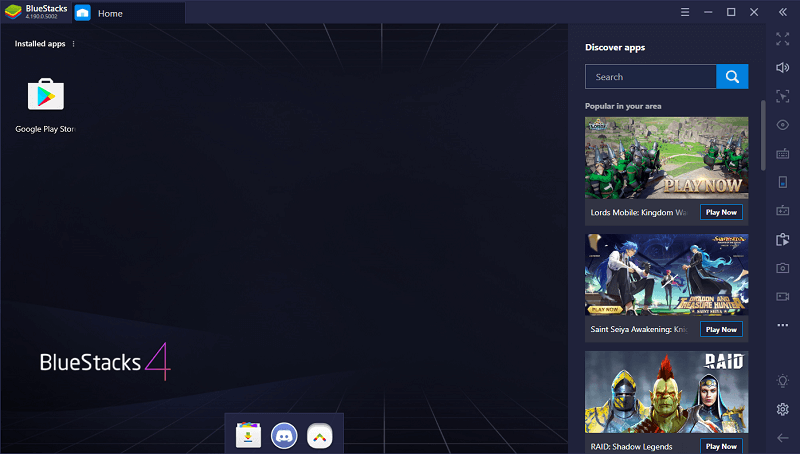Screen dimensions: 800x454
Task: Click the Installed apps heading
Action: [40, 44]
